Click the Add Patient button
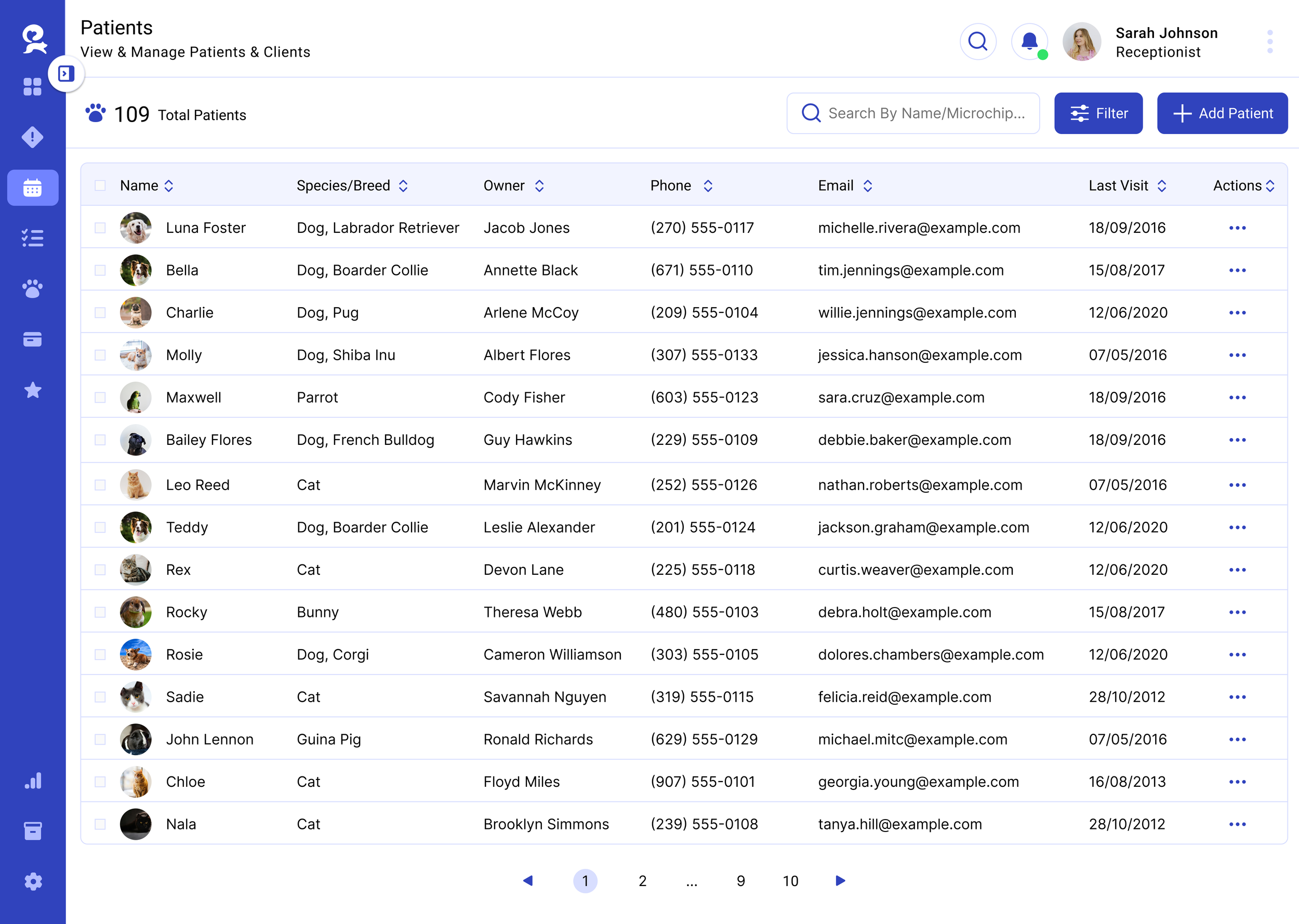The image size is (1299, 924). pyautogui.click(x=1222, y=113)
